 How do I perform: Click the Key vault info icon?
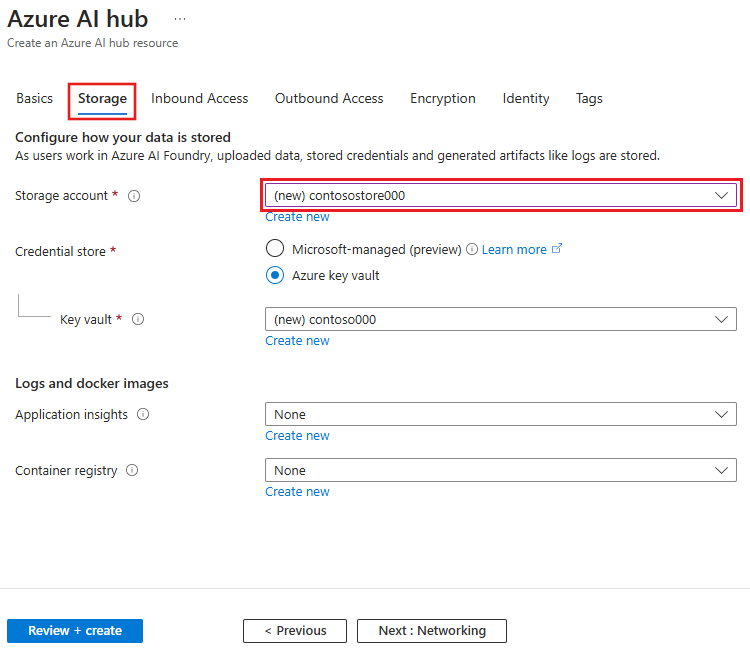pos(138,320)
